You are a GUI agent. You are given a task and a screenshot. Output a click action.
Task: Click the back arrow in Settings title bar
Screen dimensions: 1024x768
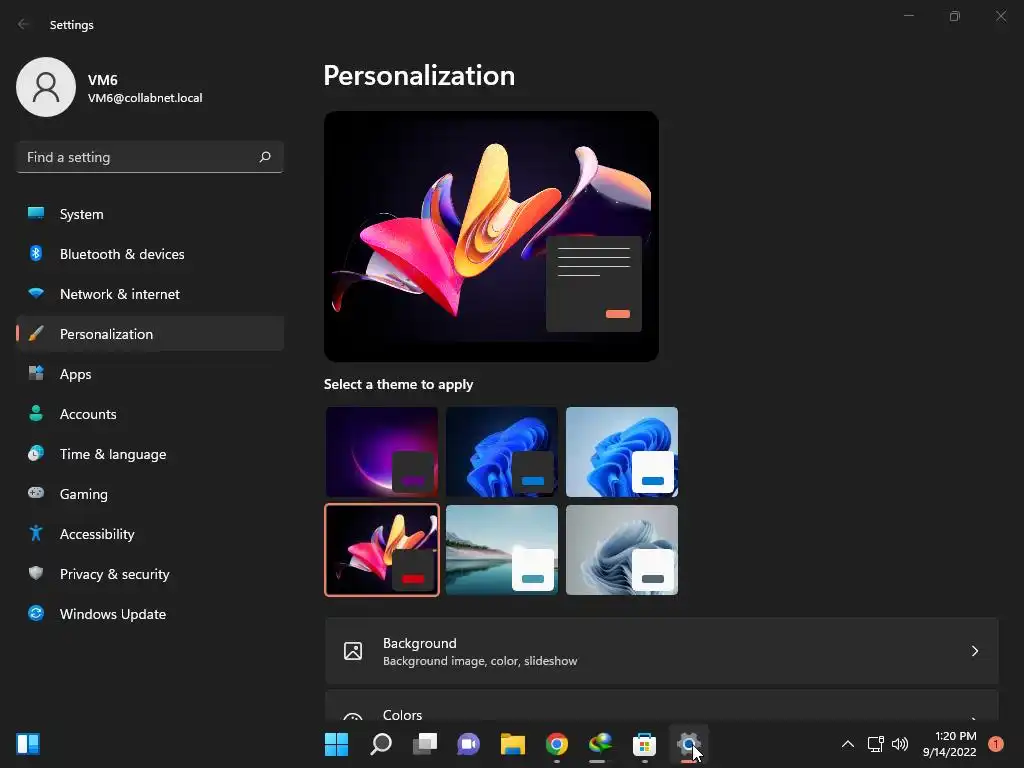pos(24,24)
